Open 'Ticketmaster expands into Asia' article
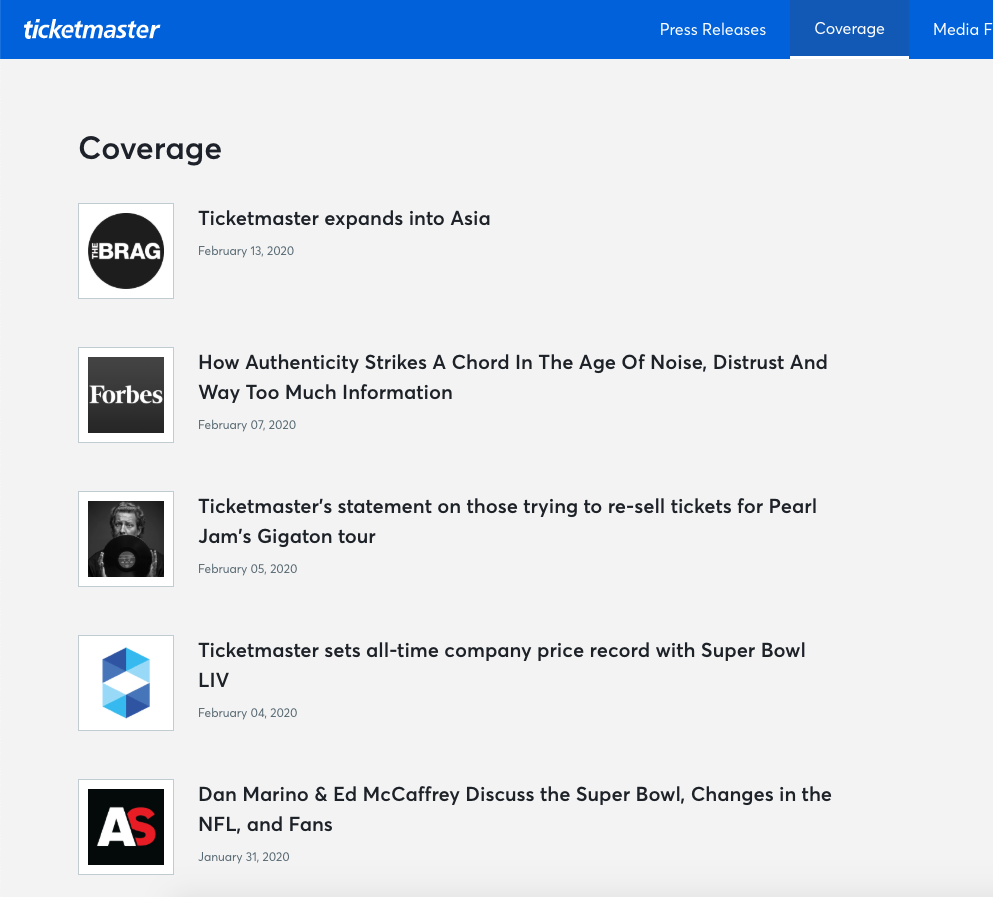 point(344,218)
